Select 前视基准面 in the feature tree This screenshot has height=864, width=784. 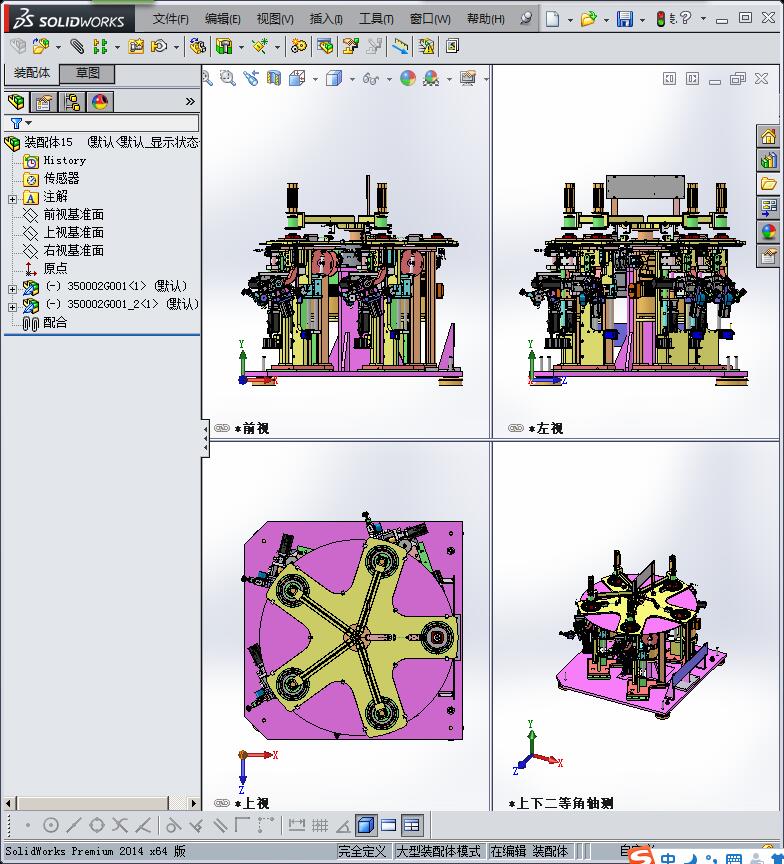point(73,214)
